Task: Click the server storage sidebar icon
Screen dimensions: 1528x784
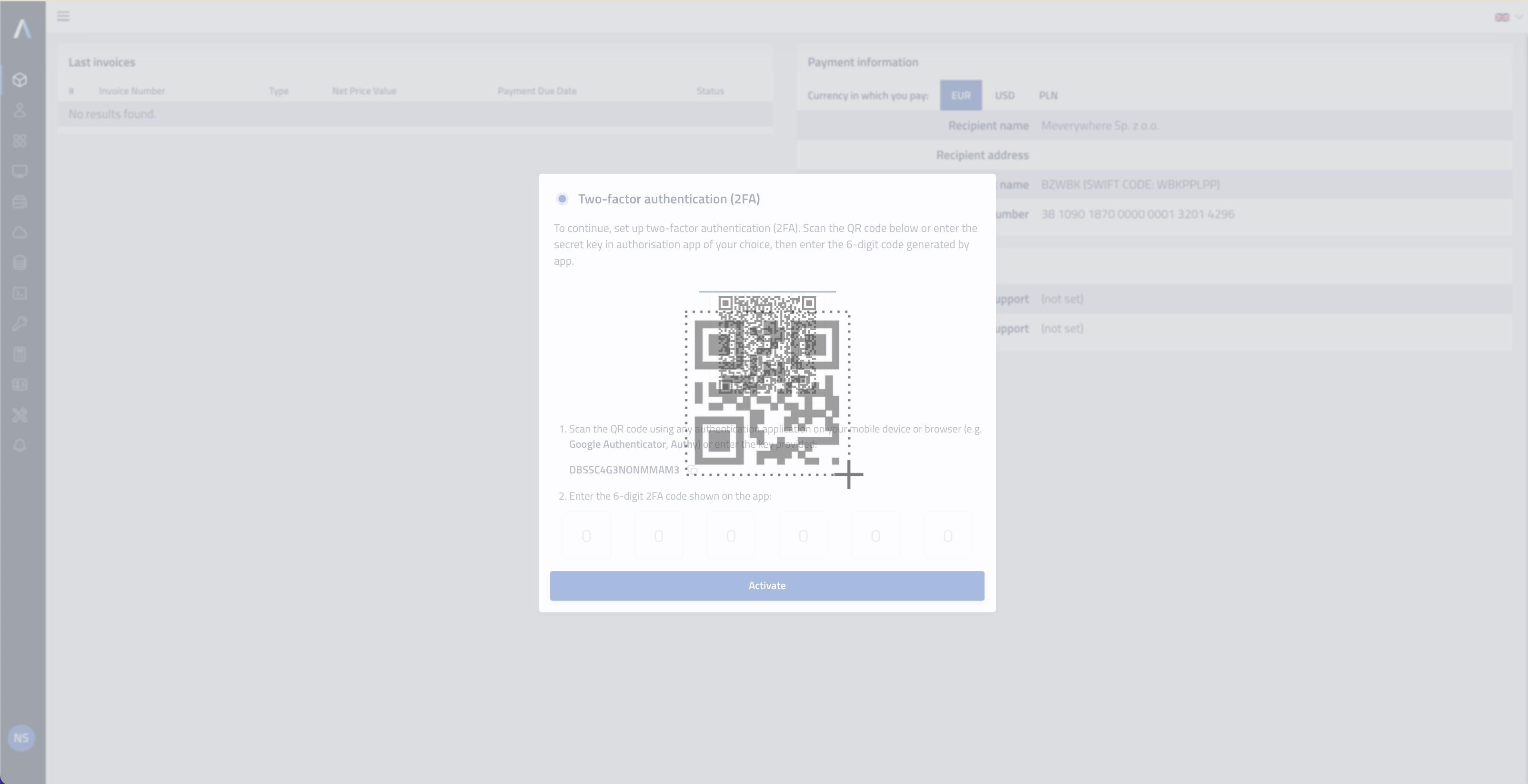Action: (20, 201)
